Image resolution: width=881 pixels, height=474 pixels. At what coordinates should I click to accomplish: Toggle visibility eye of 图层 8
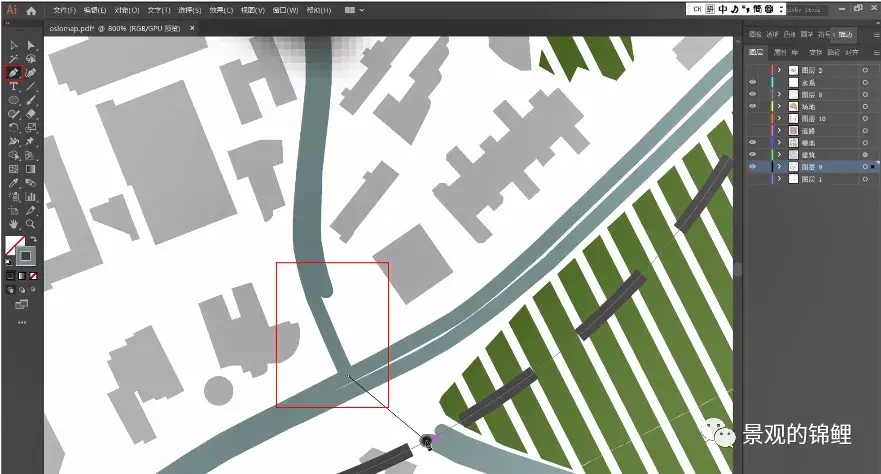(753, 94)
